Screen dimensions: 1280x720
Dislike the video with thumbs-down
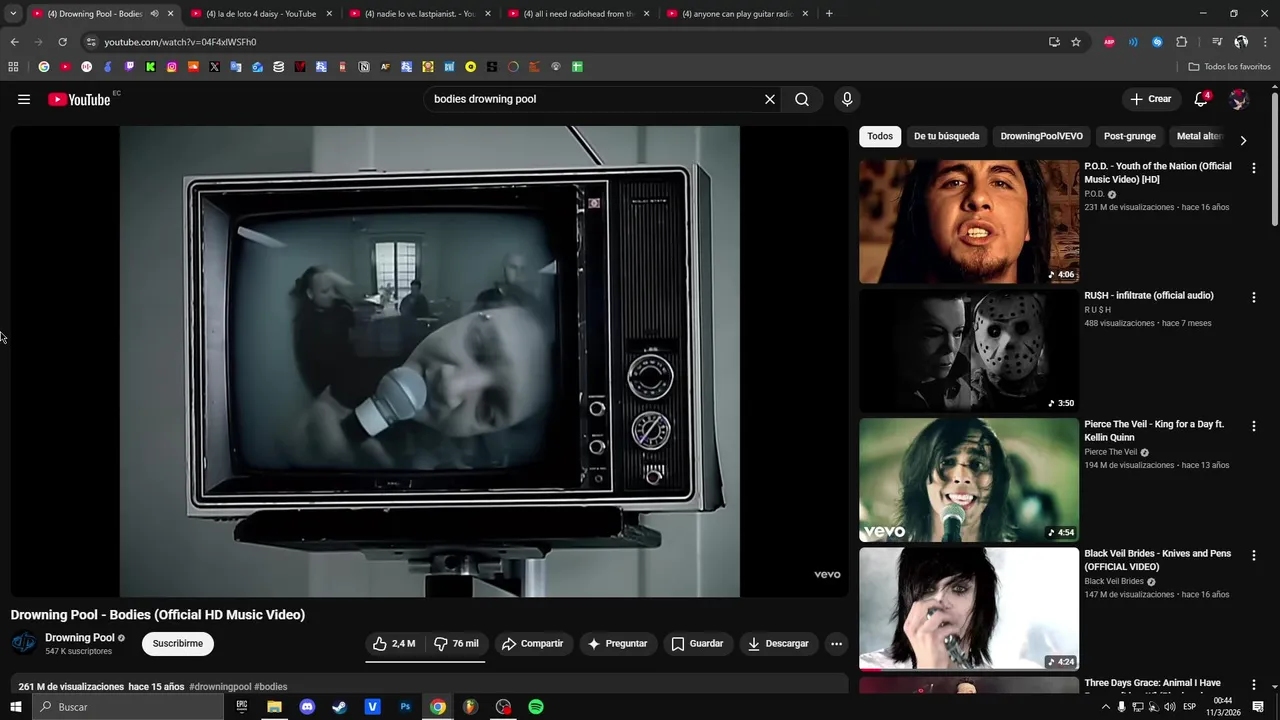(x=456, y=644)
